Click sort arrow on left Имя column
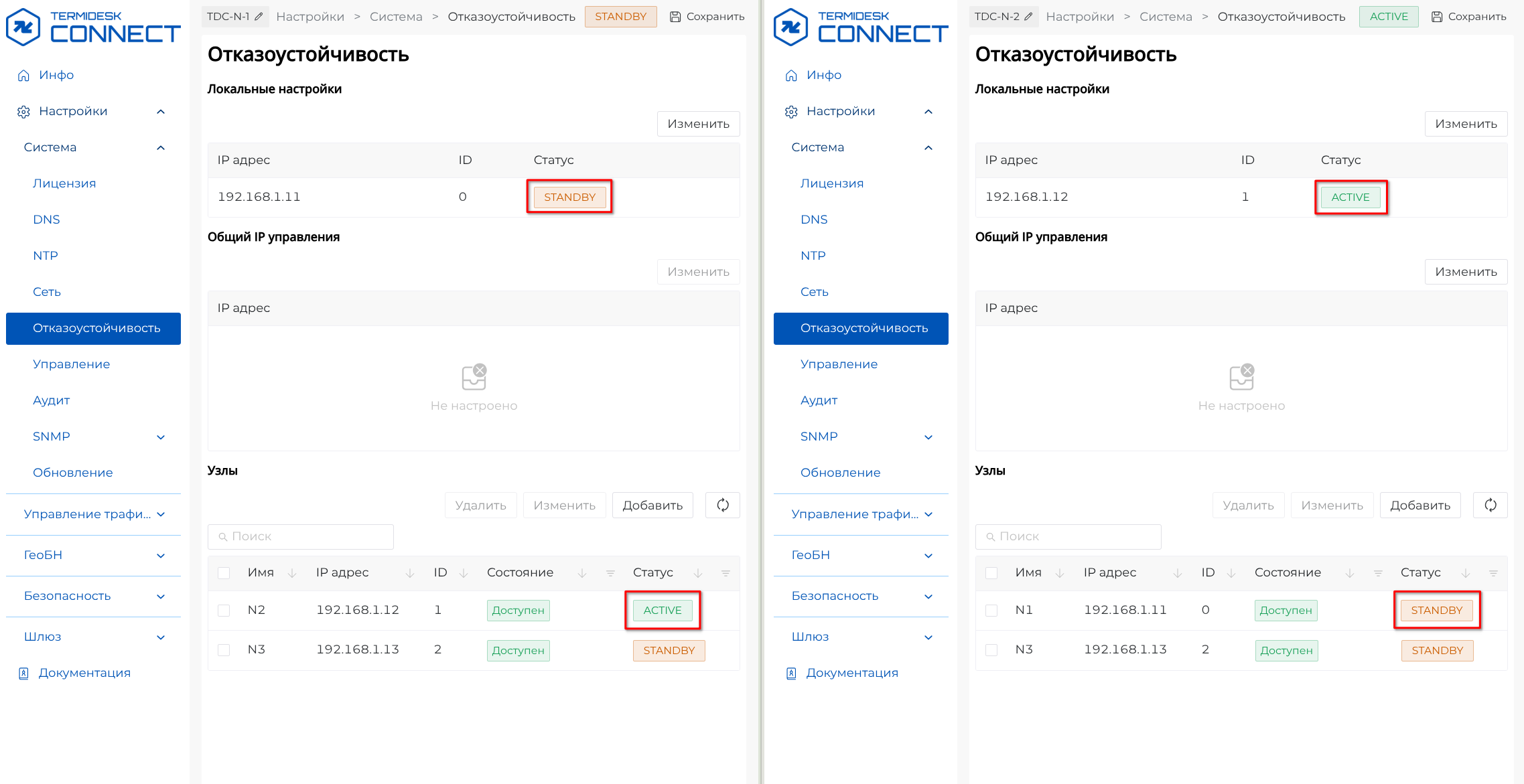 coord(292,573)
